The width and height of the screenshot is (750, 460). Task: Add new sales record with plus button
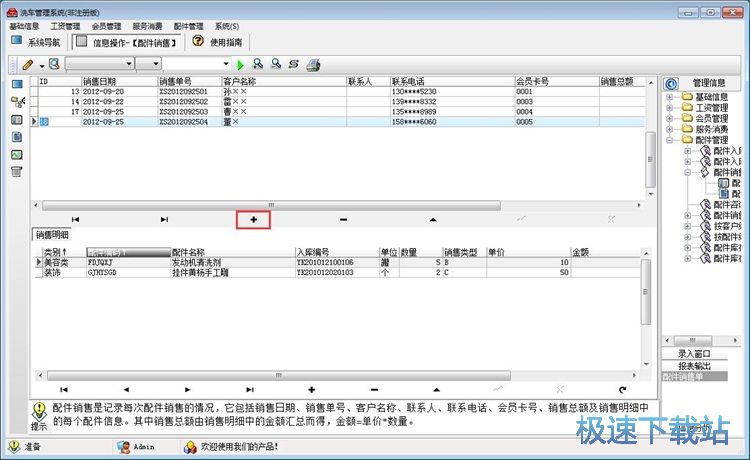(x=254, y=219)
